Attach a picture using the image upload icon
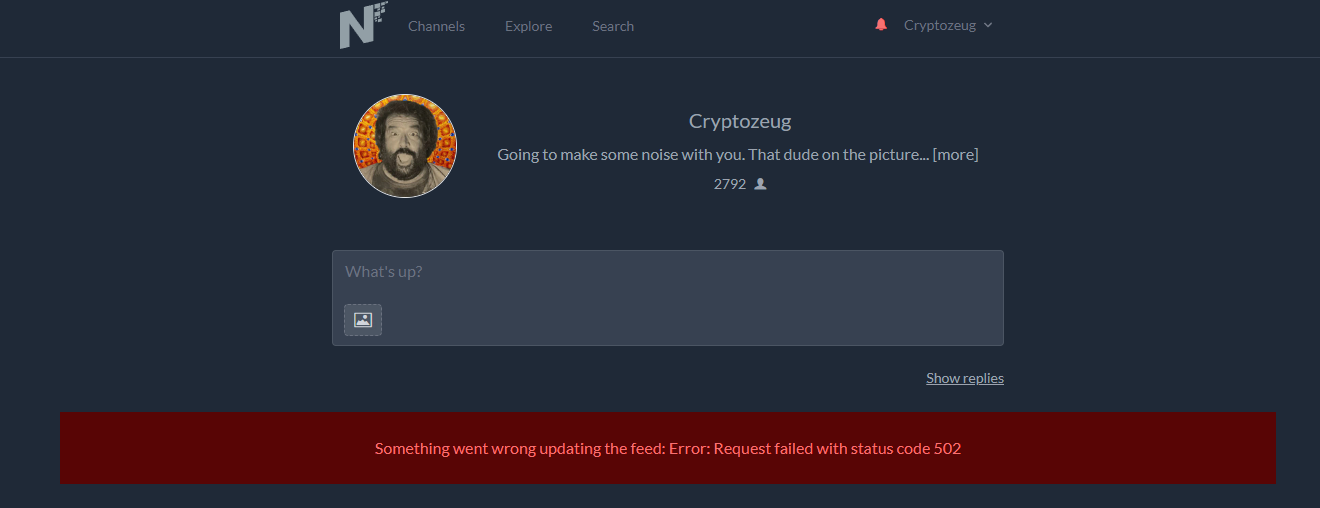This screenshot has height=508, width=1320. (363, 320)
